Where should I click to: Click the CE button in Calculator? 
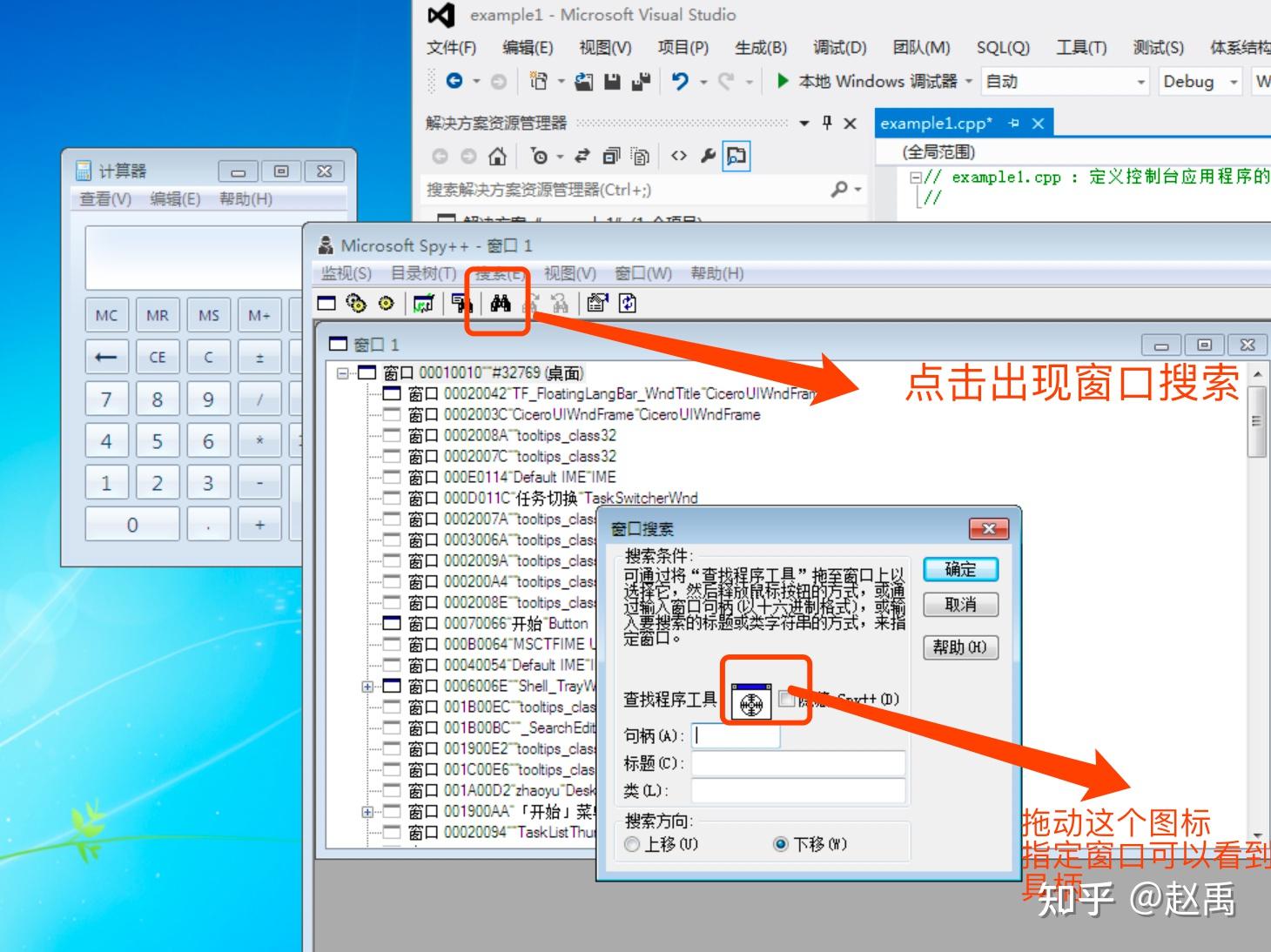158,357
